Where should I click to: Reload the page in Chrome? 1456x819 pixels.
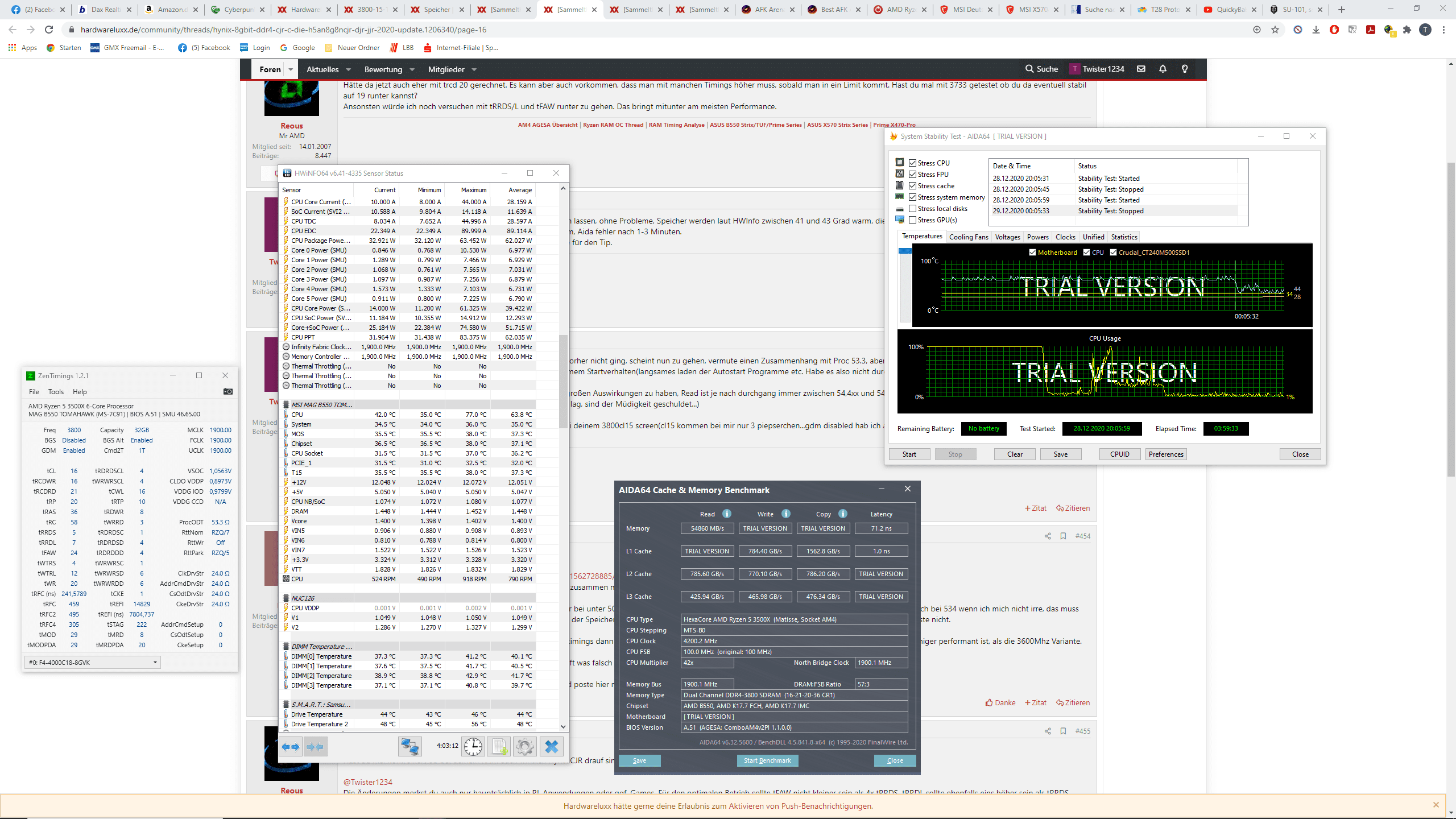click(49, 30)
